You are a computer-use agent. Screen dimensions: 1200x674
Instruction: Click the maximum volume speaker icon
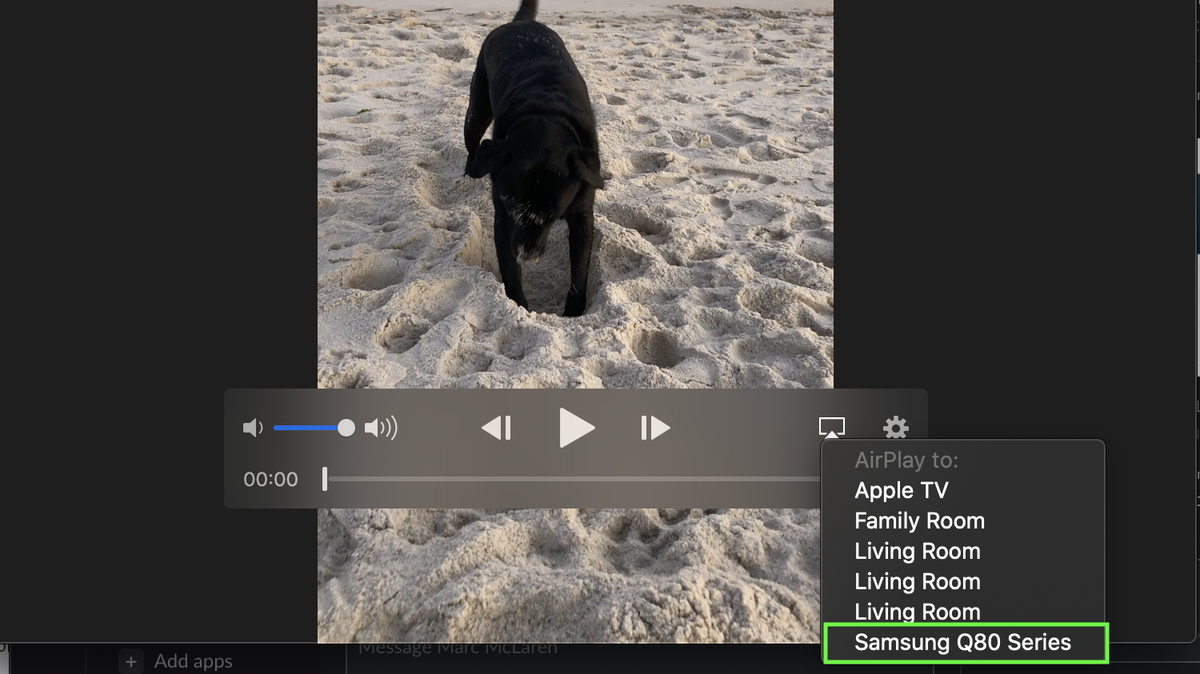point(378,427)
